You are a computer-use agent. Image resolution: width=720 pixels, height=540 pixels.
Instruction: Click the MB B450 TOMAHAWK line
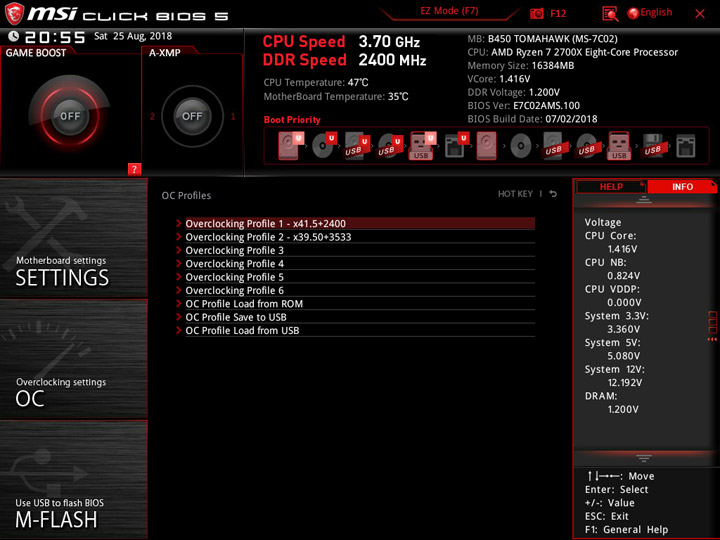click(542, 39)
